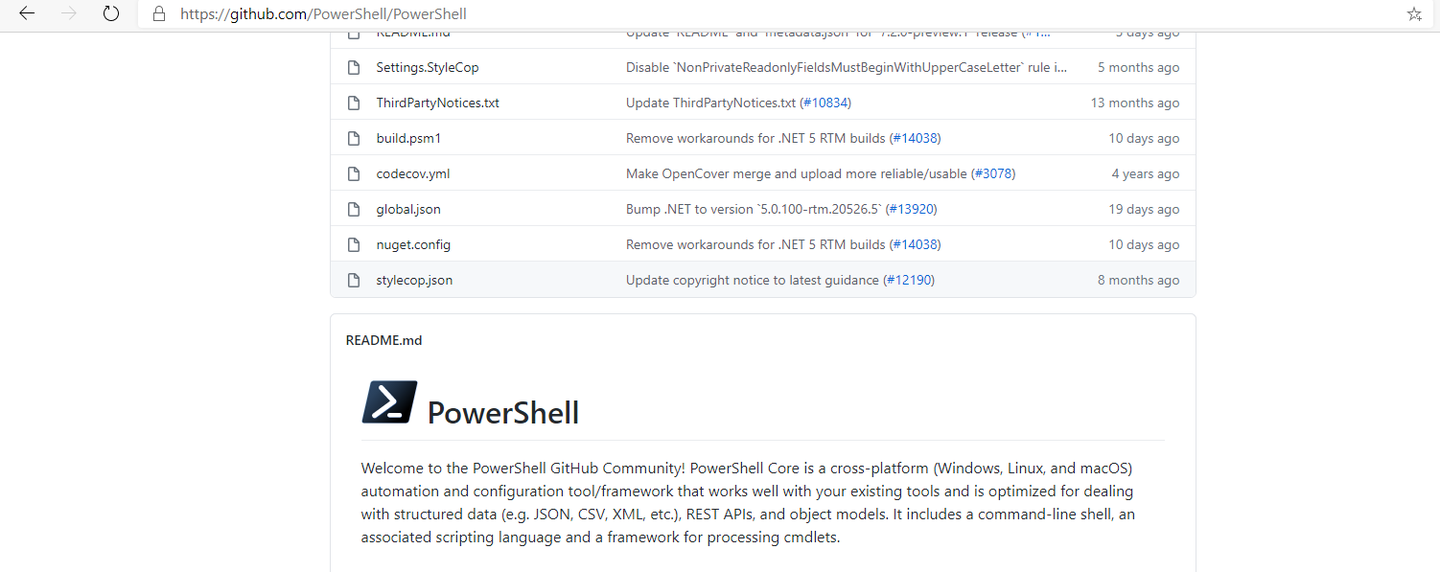Click the README.md heading label

click(x=384, y=341)
